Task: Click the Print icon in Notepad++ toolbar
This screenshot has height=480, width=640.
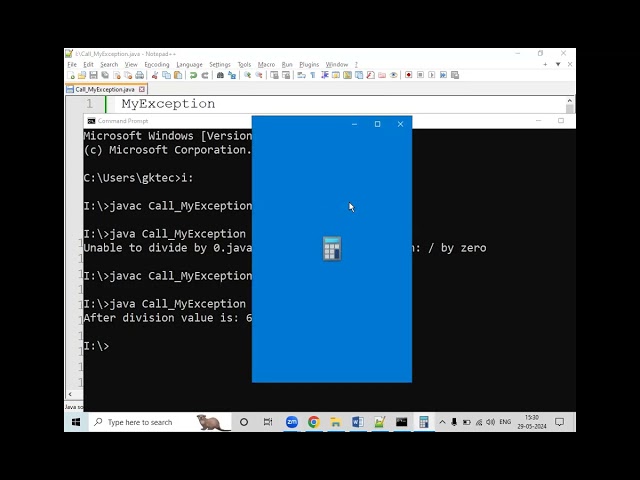Action: tap(140, 75)
